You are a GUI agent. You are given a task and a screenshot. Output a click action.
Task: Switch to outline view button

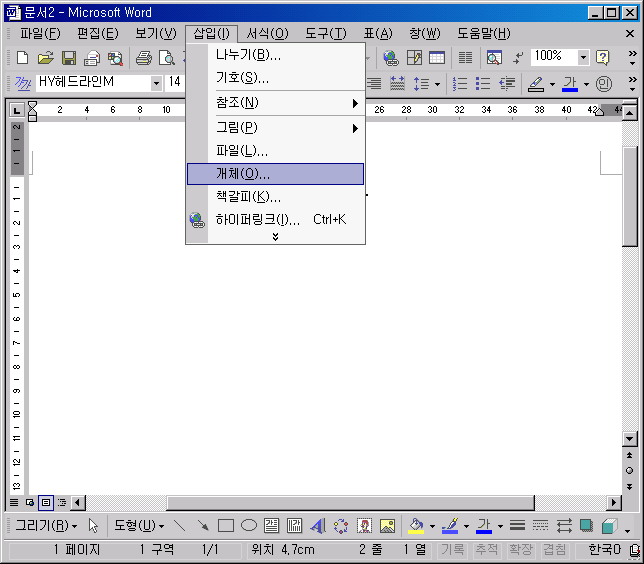[x=62, y=502]
